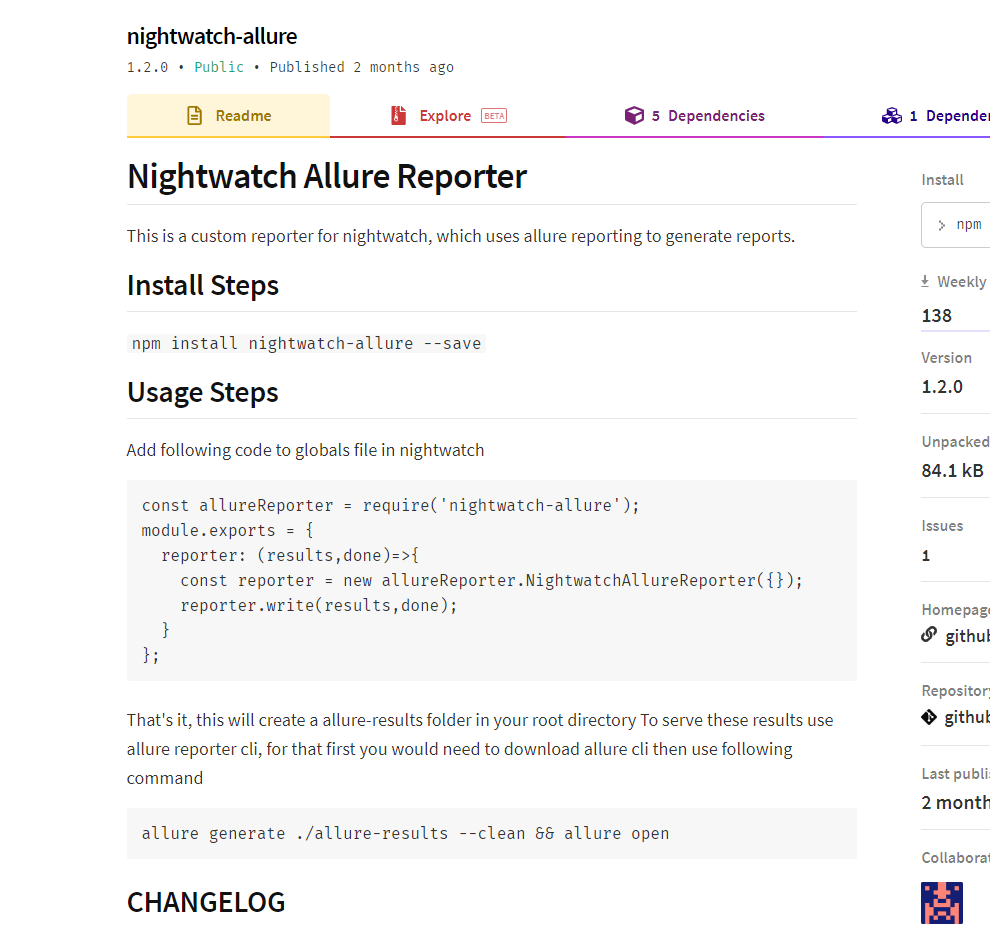990x926 pixels.
Task: Click the Last publish '2 months' value
Action: [x=955, y=803]
